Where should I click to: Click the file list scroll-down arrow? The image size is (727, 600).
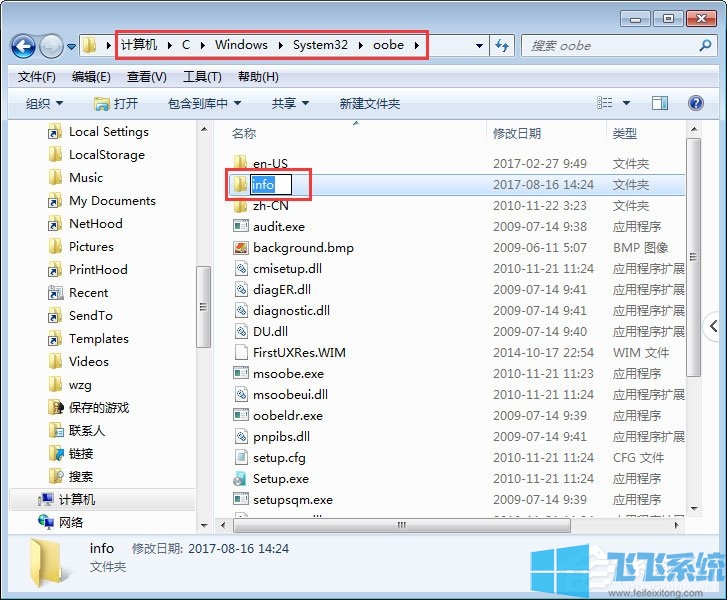click(x=694, y=509)
